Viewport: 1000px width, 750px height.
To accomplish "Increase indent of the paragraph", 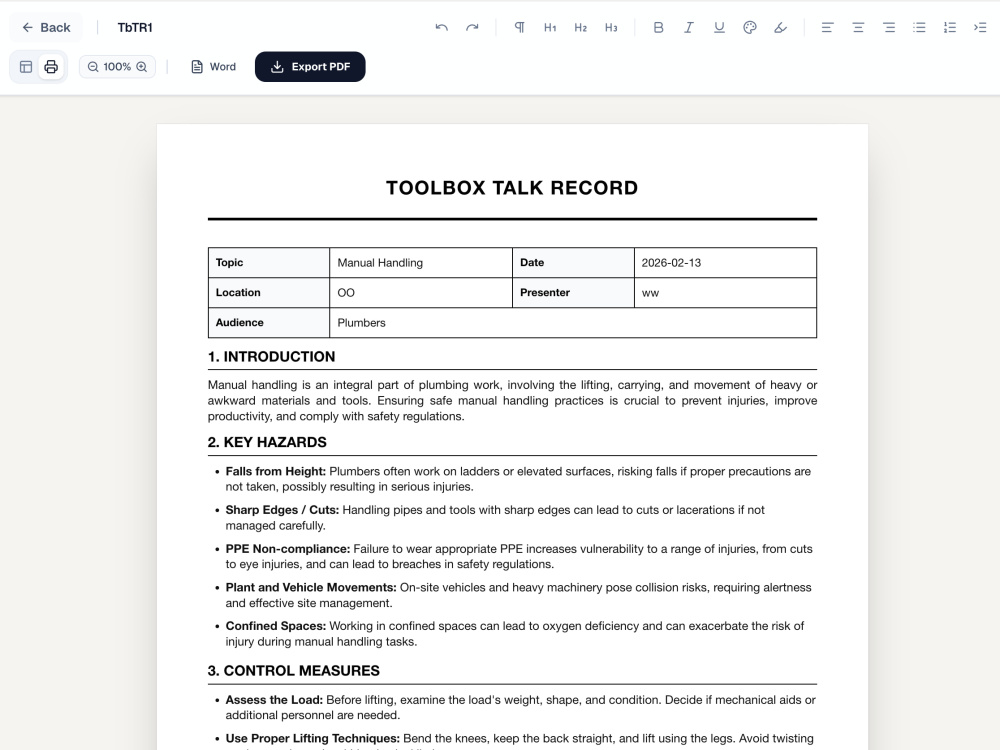I will [980, 27].
